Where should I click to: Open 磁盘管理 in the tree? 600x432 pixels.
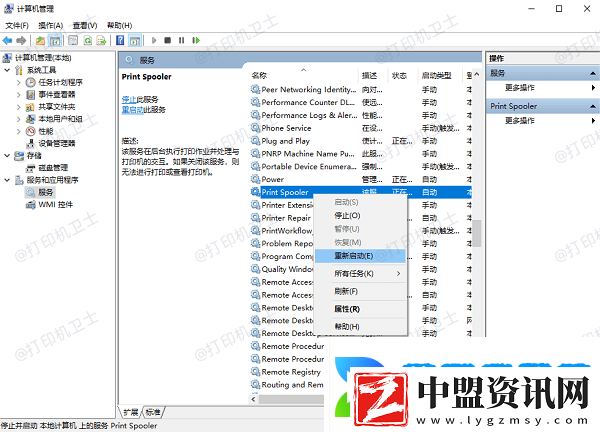click(53, 168)
